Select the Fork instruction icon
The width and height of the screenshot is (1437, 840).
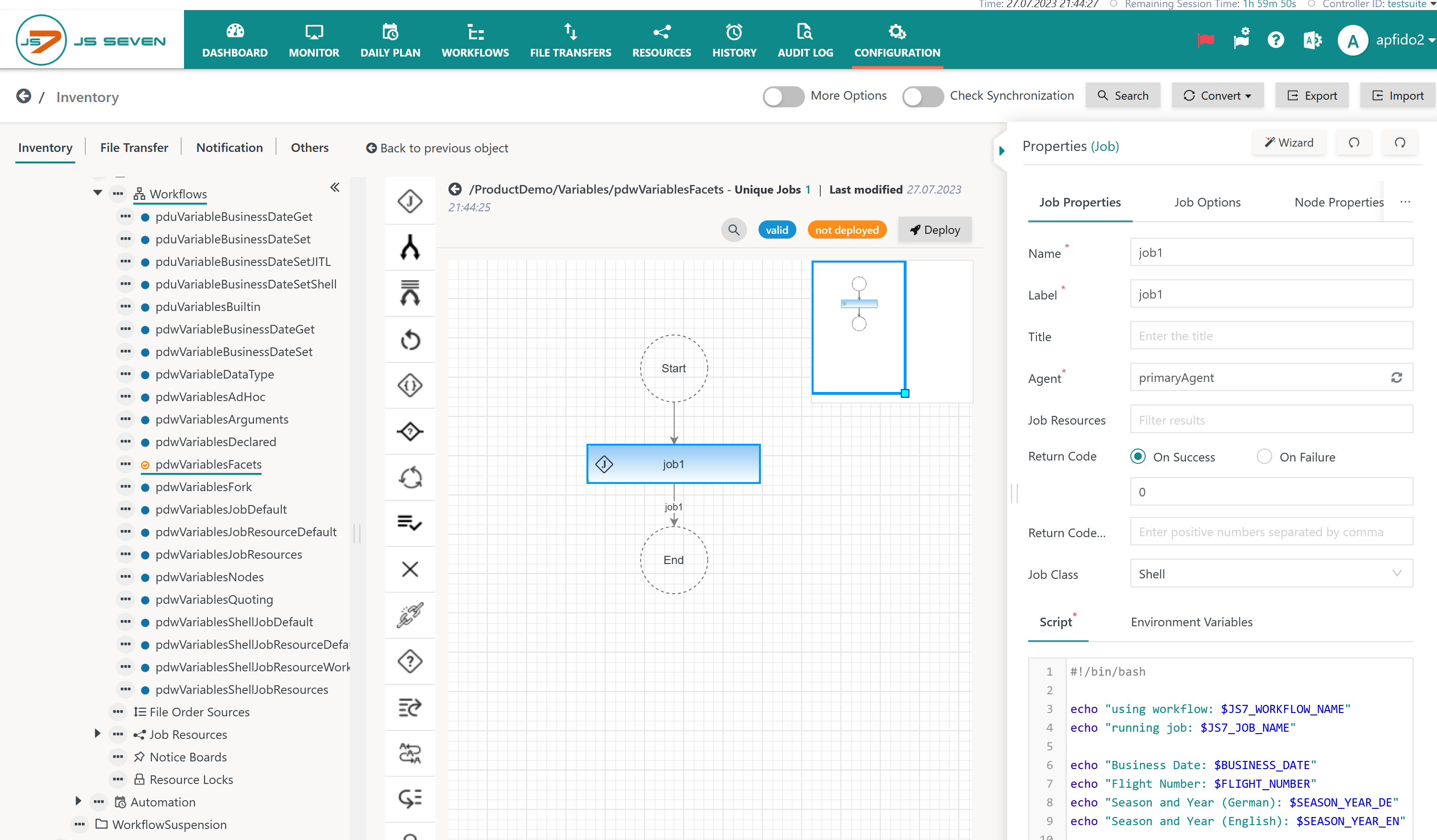(x=409, y=247)
